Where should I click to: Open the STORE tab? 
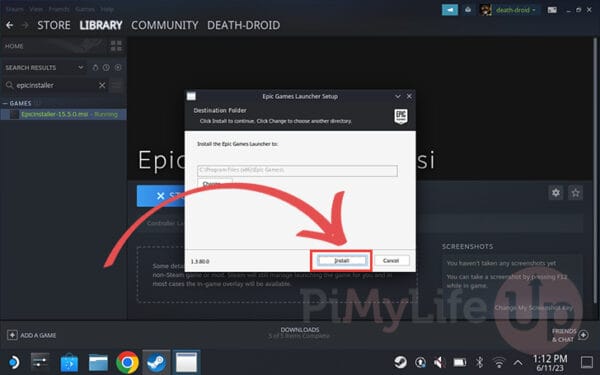(54, 25)
